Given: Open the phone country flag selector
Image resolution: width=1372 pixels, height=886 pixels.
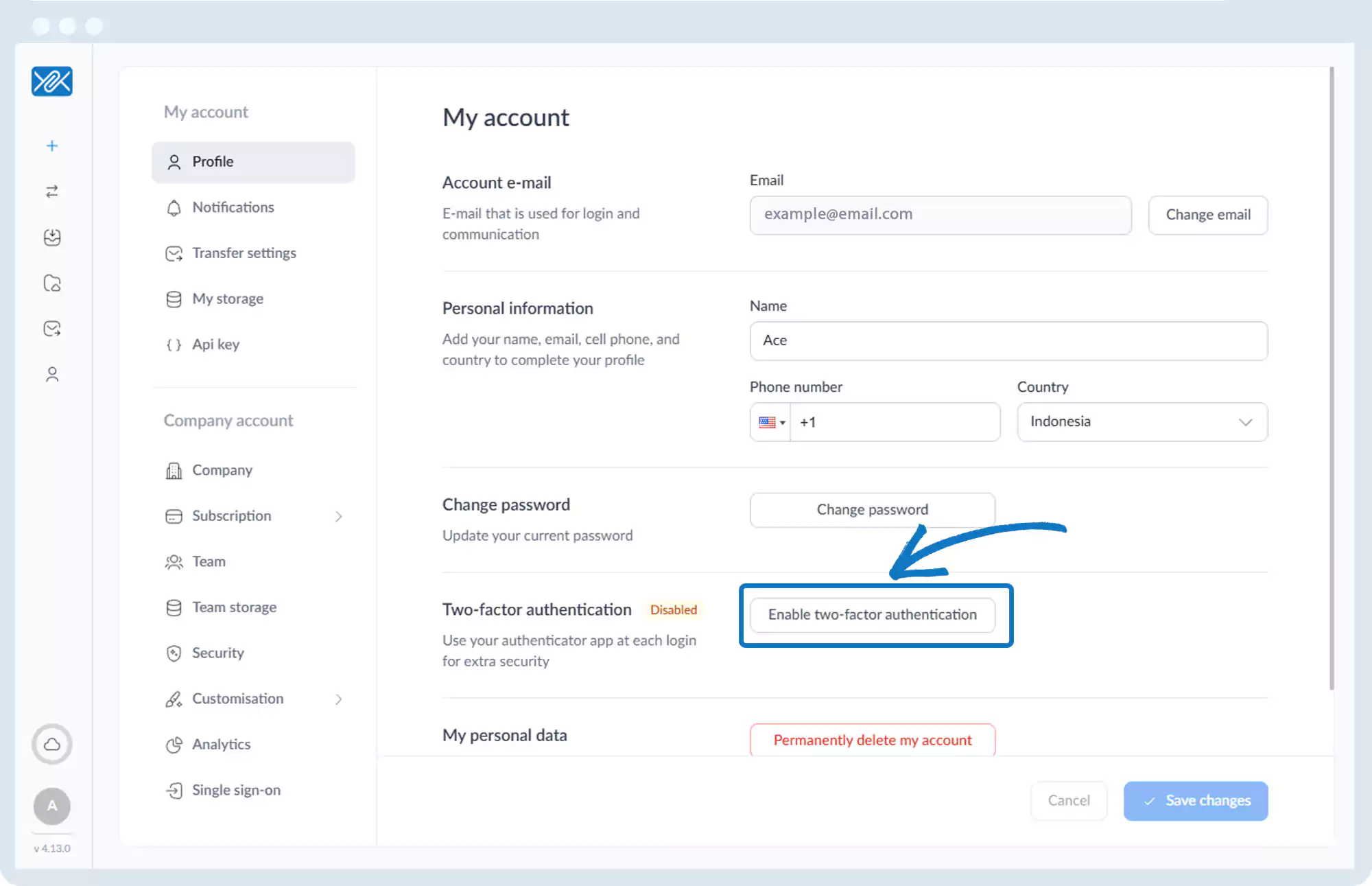Looking at the screenshot, I should click(x=771, y=422).
